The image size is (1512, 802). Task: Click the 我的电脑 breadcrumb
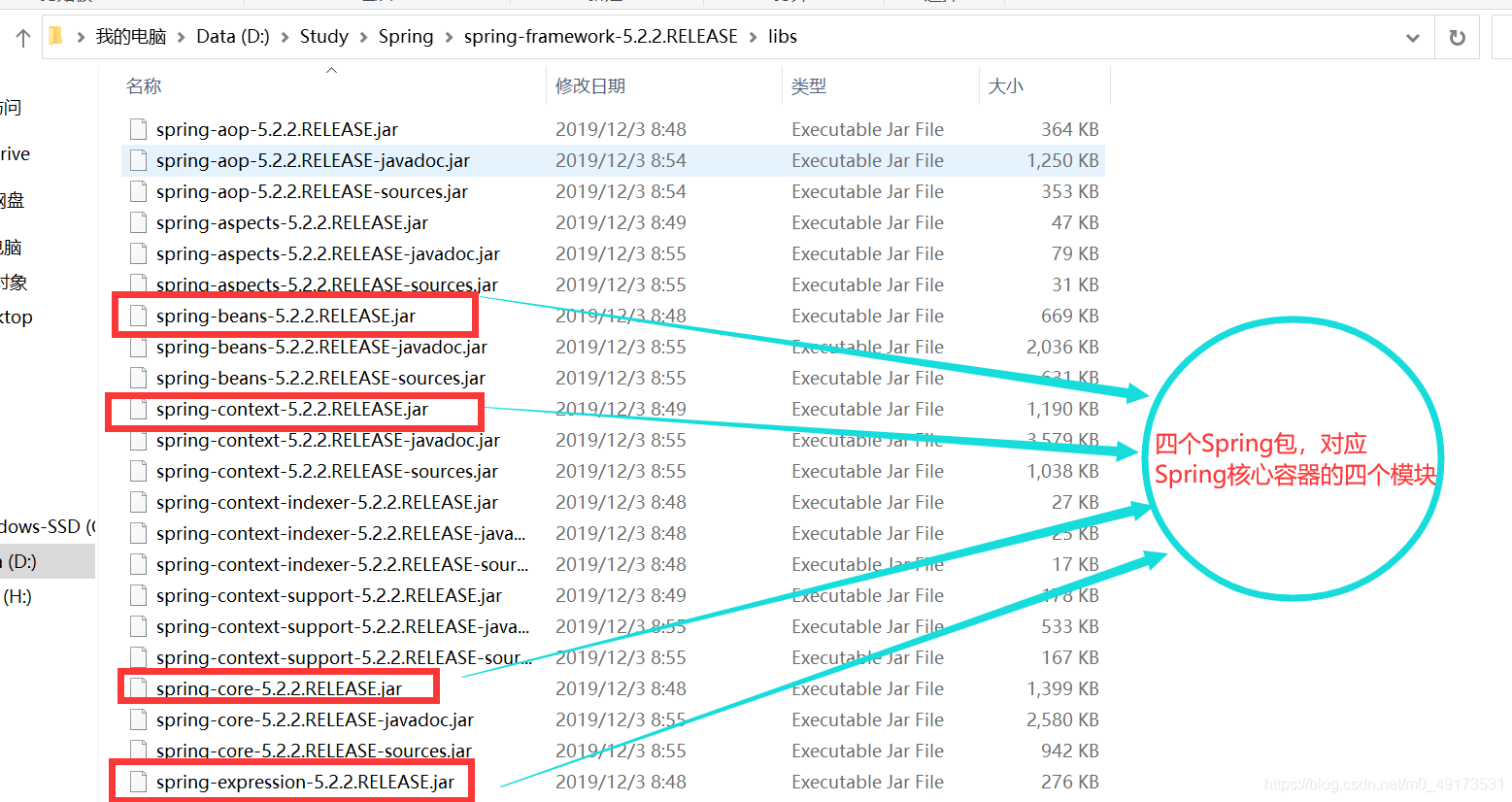[x=131, y=37]
